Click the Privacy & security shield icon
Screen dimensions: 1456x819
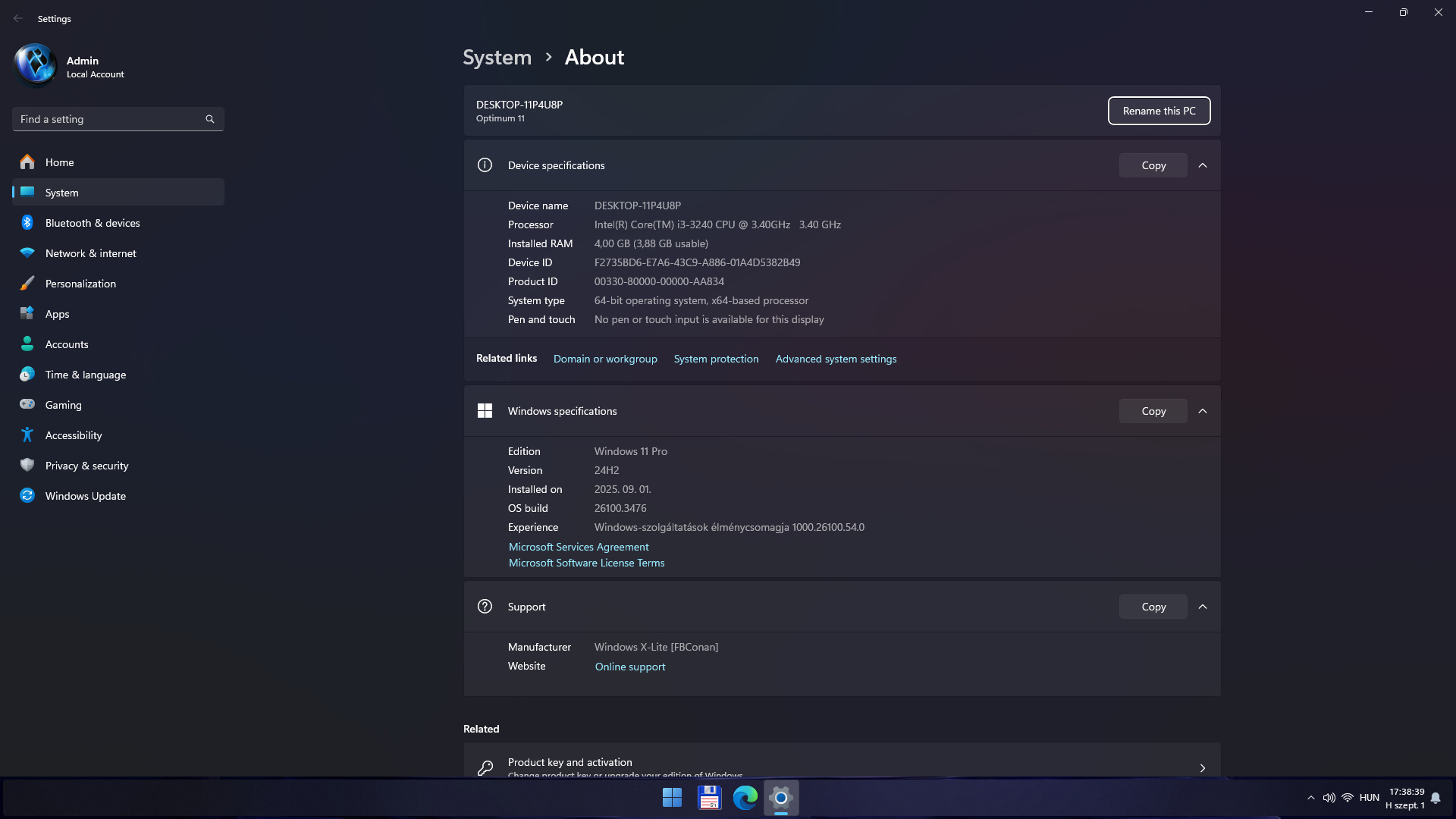(27, 466)
